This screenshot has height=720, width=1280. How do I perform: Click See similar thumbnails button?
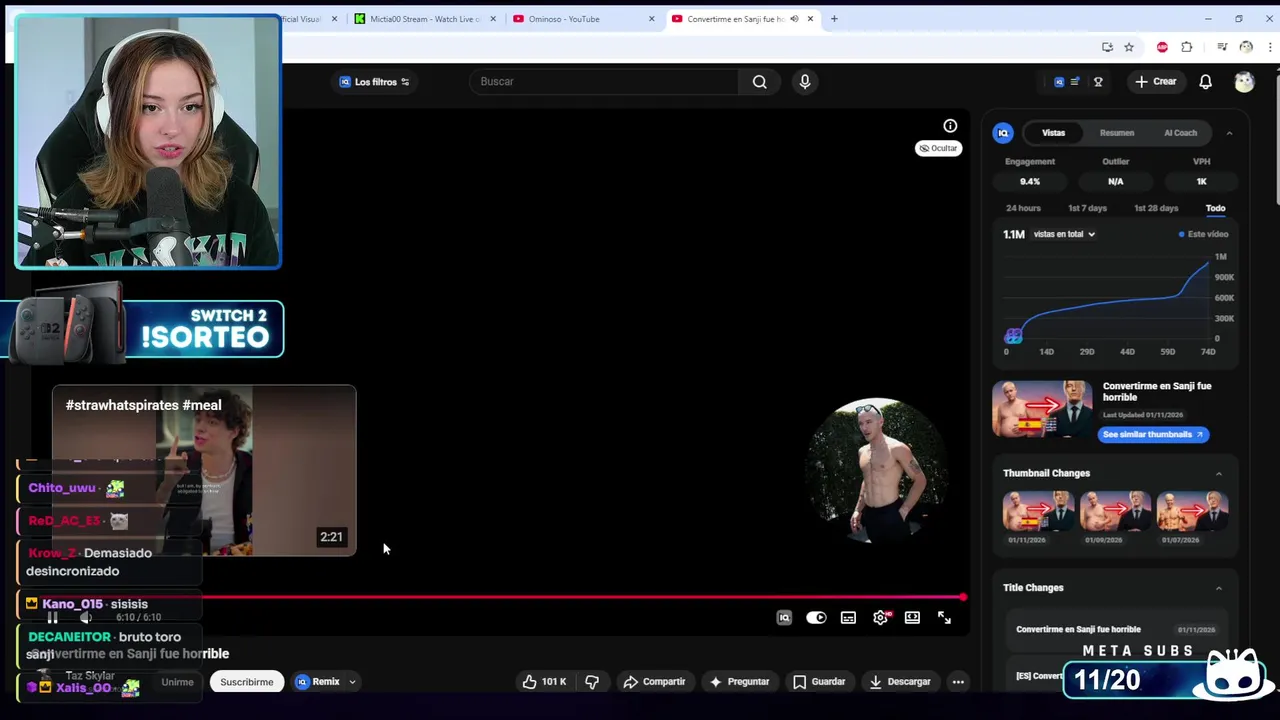[1153, 434]
